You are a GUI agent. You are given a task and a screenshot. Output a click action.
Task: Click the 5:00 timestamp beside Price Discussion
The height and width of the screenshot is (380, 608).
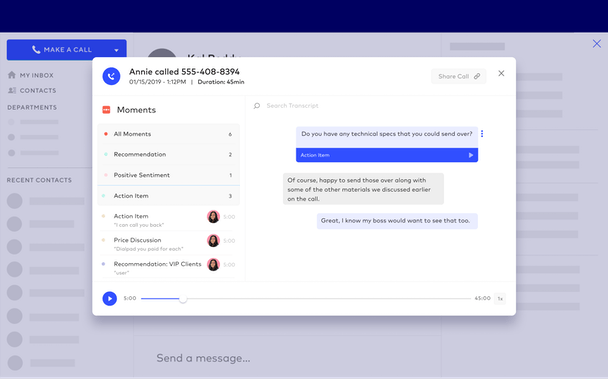coord(229,241)
